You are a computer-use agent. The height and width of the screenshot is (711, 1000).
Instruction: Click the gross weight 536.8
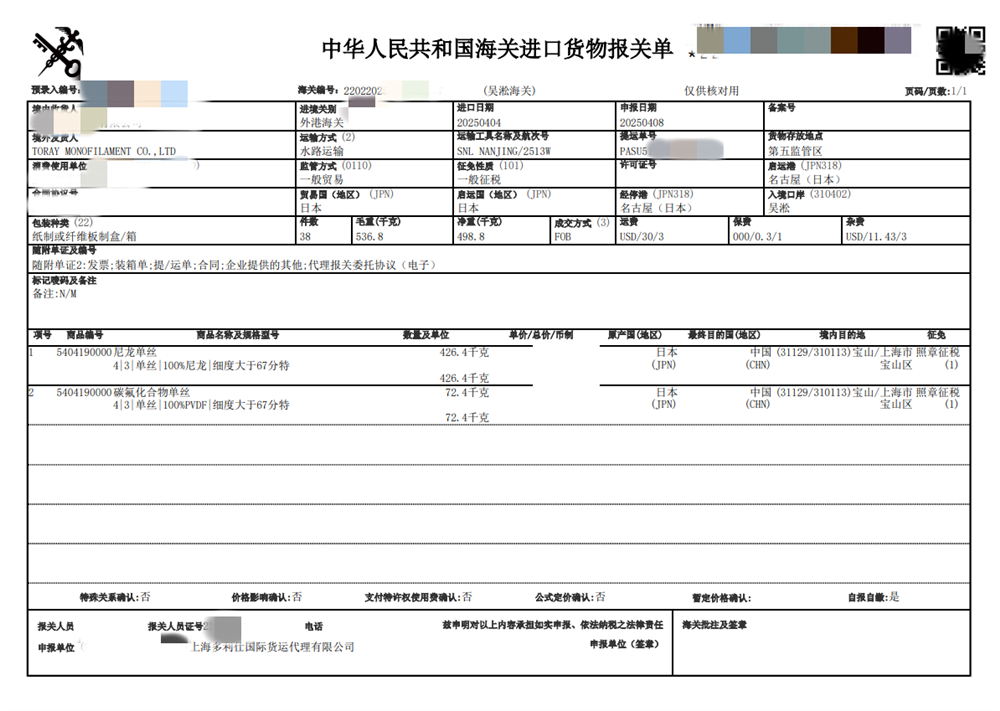[x=370, y=237]
